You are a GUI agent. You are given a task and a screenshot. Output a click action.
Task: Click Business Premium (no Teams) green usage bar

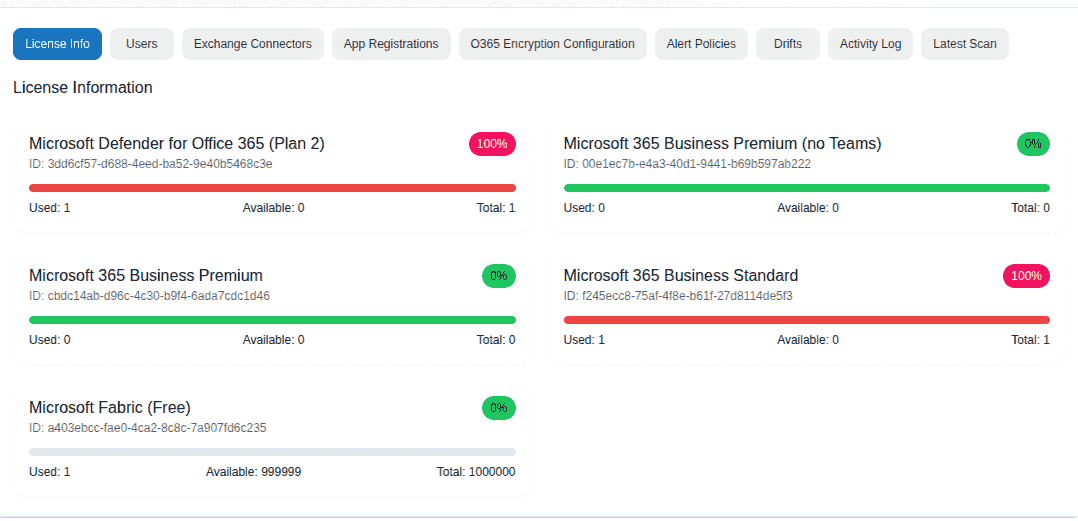(806, 188)
